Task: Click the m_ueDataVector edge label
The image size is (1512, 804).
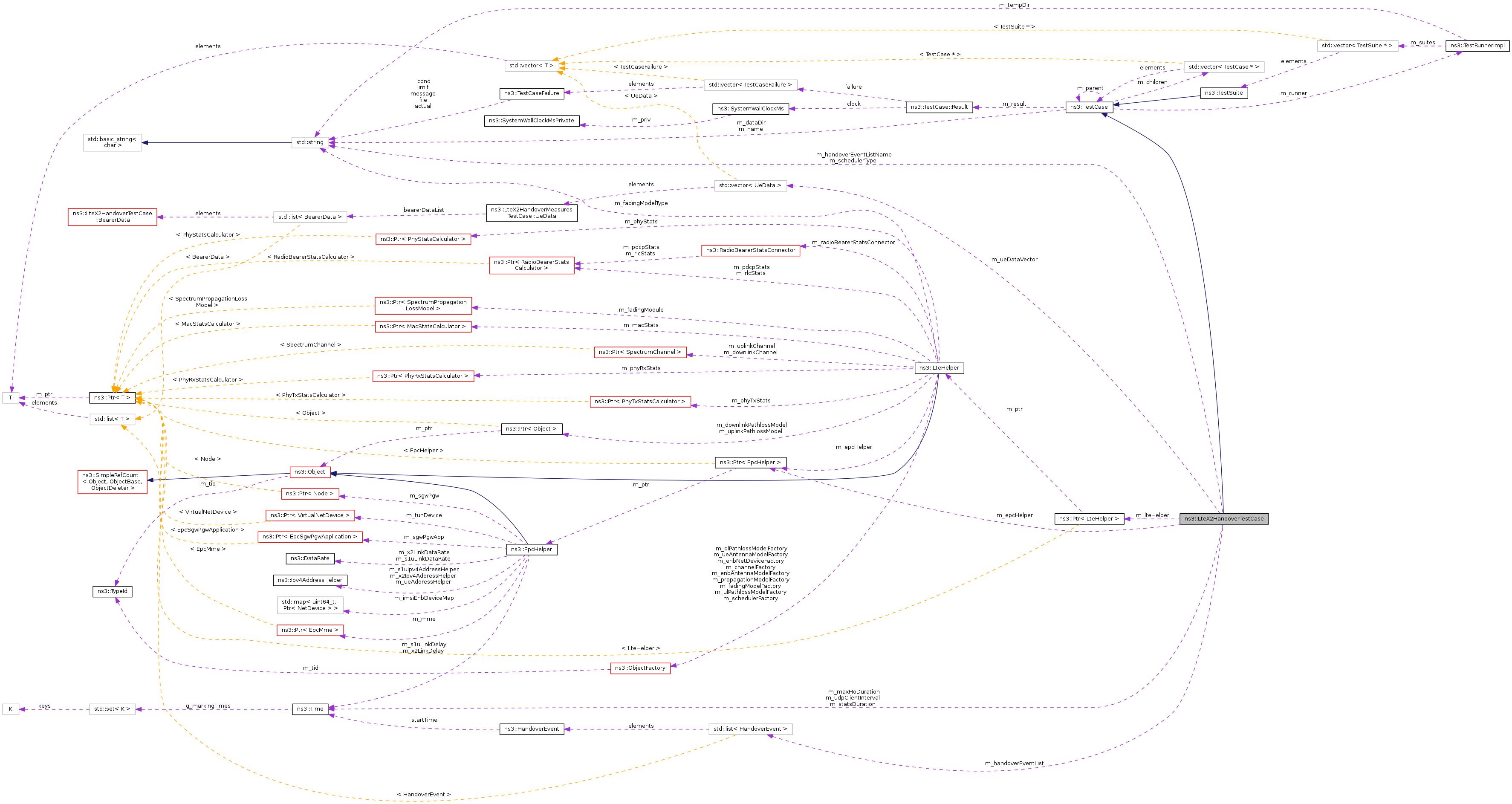Action: coord(1014,260)
